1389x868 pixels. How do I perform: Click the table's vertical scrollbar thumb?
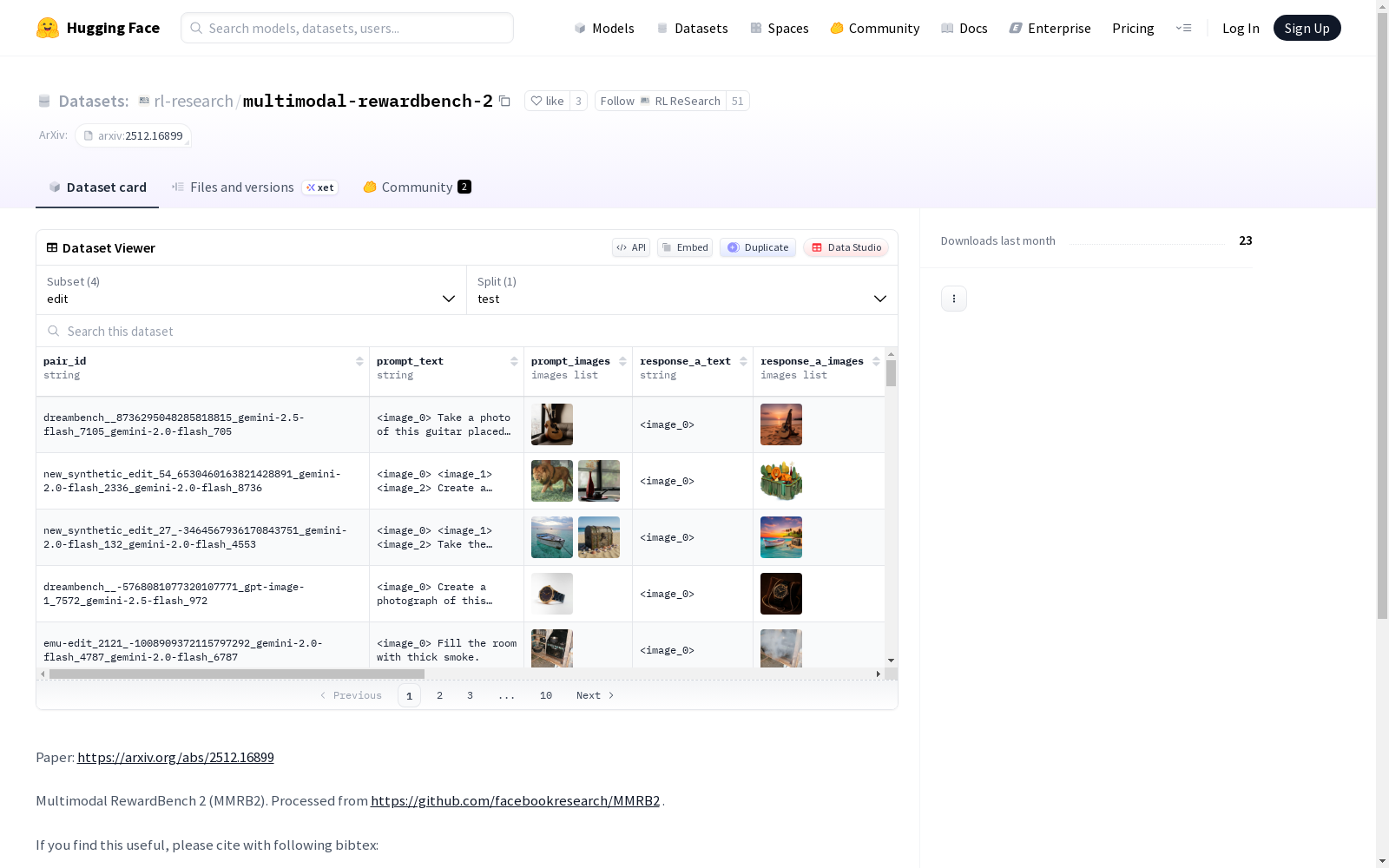pyautogui.click(x=891, y=373)
